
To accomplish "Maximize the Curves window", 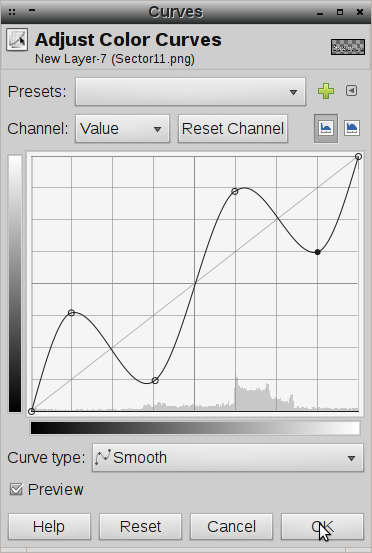I will click(340, 12).
